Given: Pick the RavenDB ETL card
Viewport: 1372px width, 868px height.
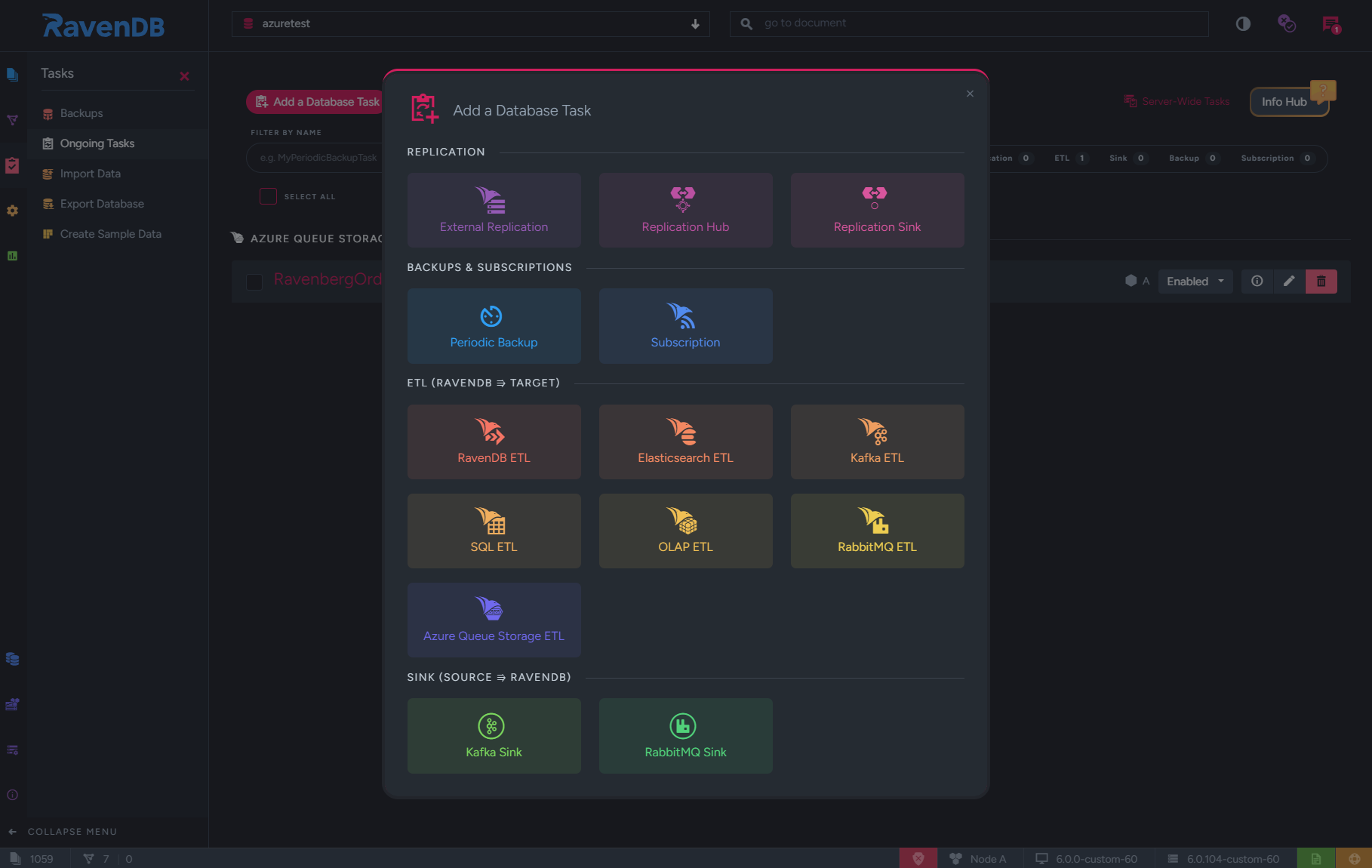Looking at the screenshot, I should 494,442.
